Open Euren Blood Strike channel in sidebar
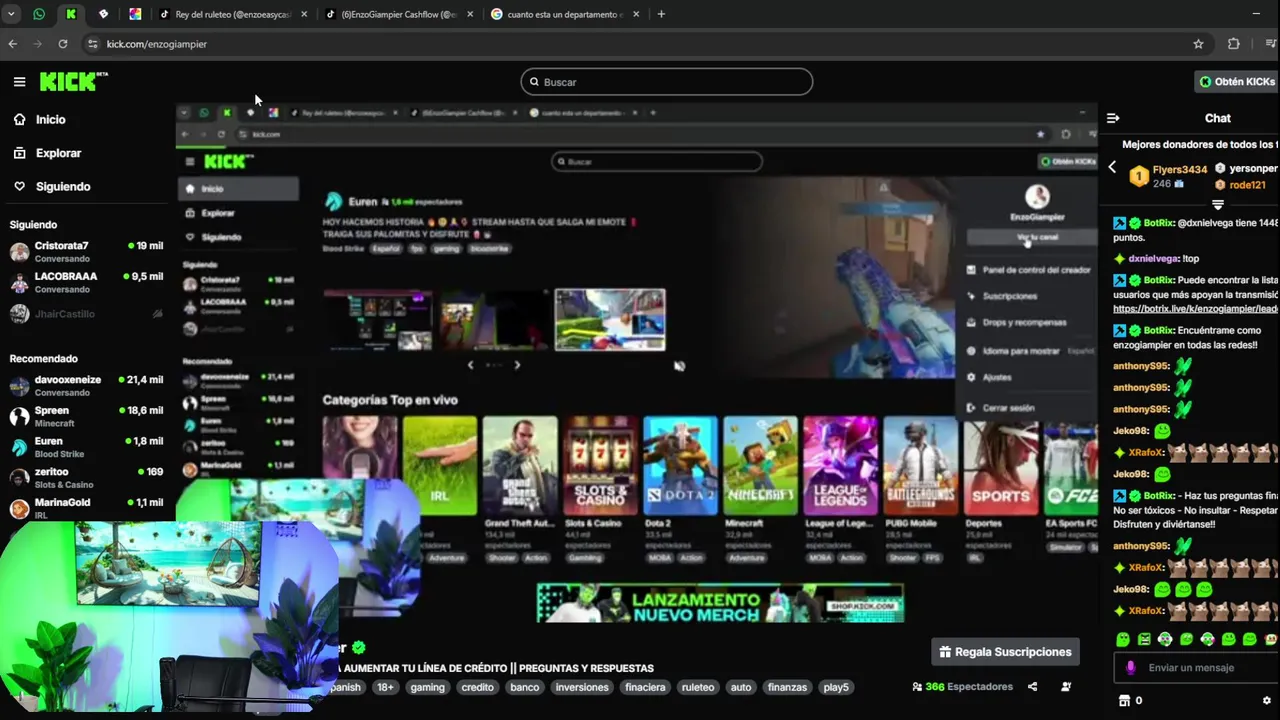The width and height of the screenshot is (1280, 720). pos(87,447)
